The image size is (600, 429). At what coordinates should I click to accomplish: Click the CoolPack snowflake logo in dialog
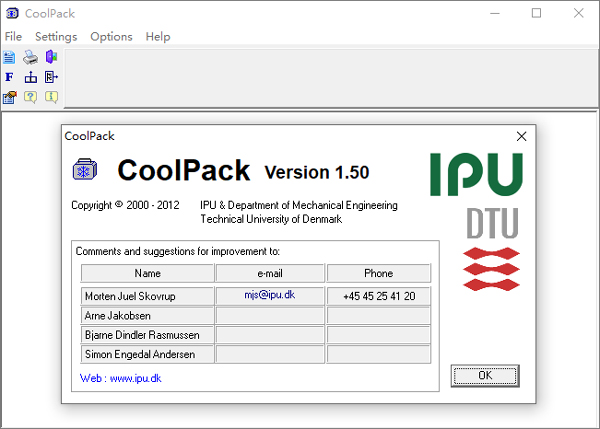[x=85, y=170]
